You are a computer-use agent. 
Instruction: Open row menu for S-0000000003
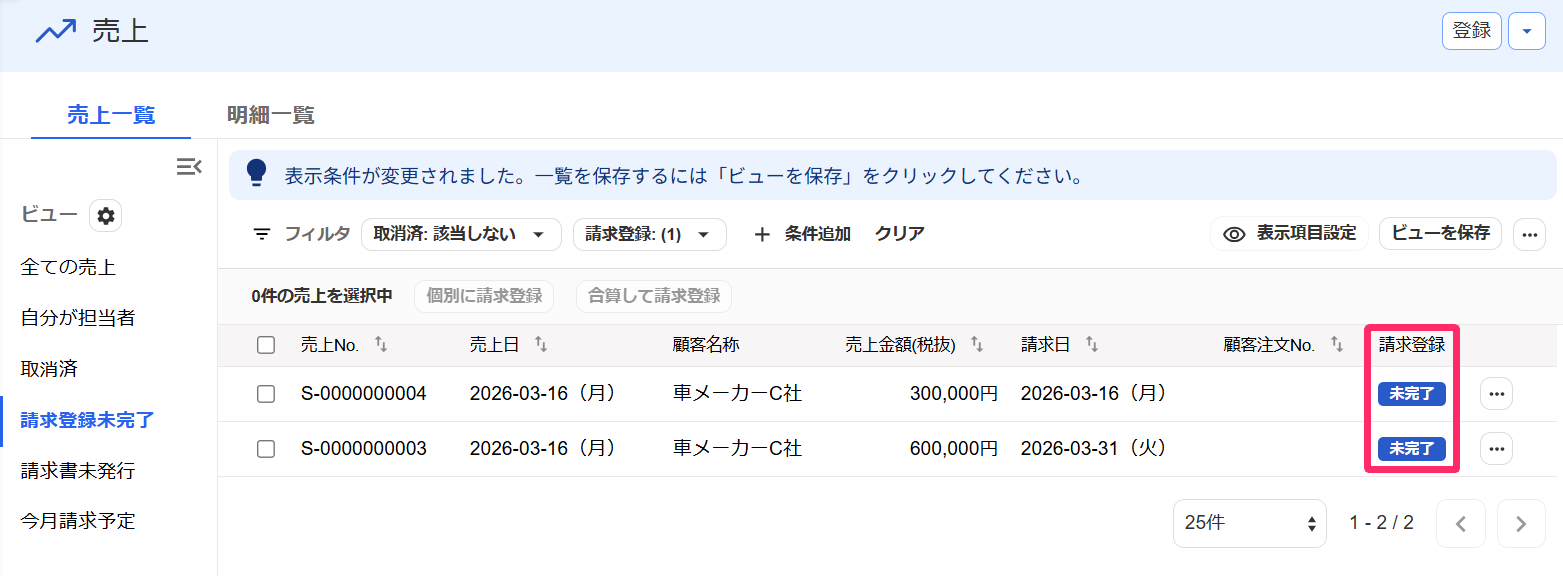(1496, 449)
